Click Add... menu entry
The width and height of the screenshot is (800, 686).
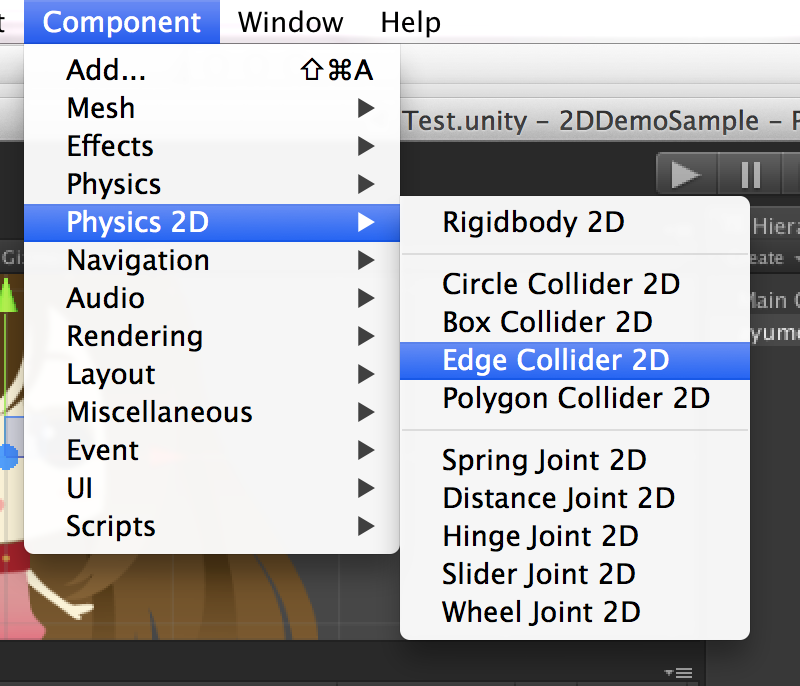pyautogui.click(x=106, y=70)
